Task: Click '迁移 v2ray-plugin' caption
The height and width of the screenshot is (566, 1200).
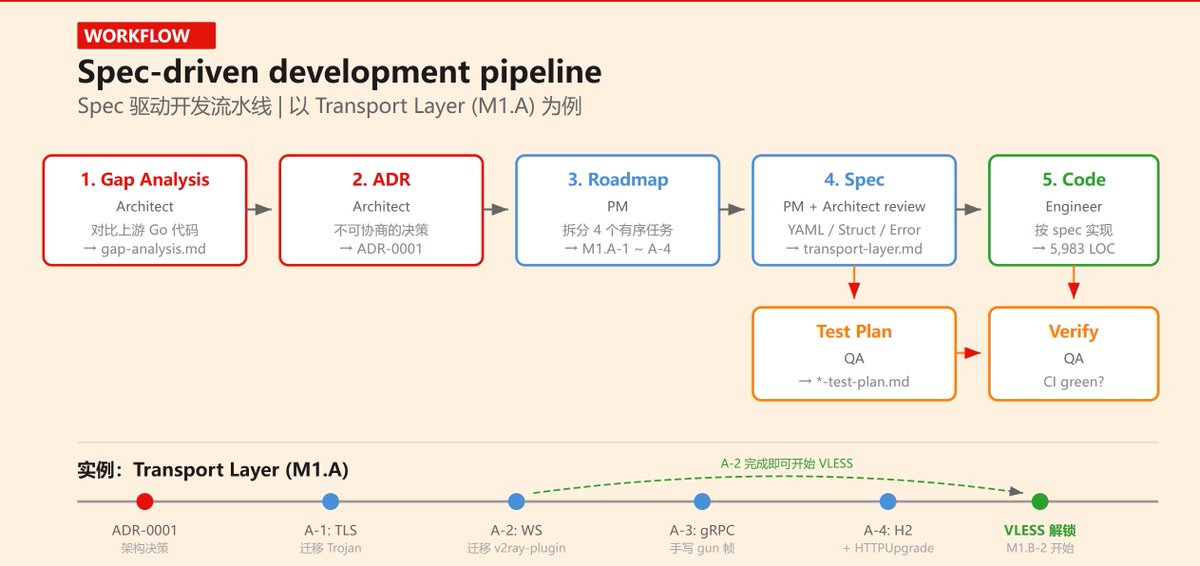Action: coord(516,548)
